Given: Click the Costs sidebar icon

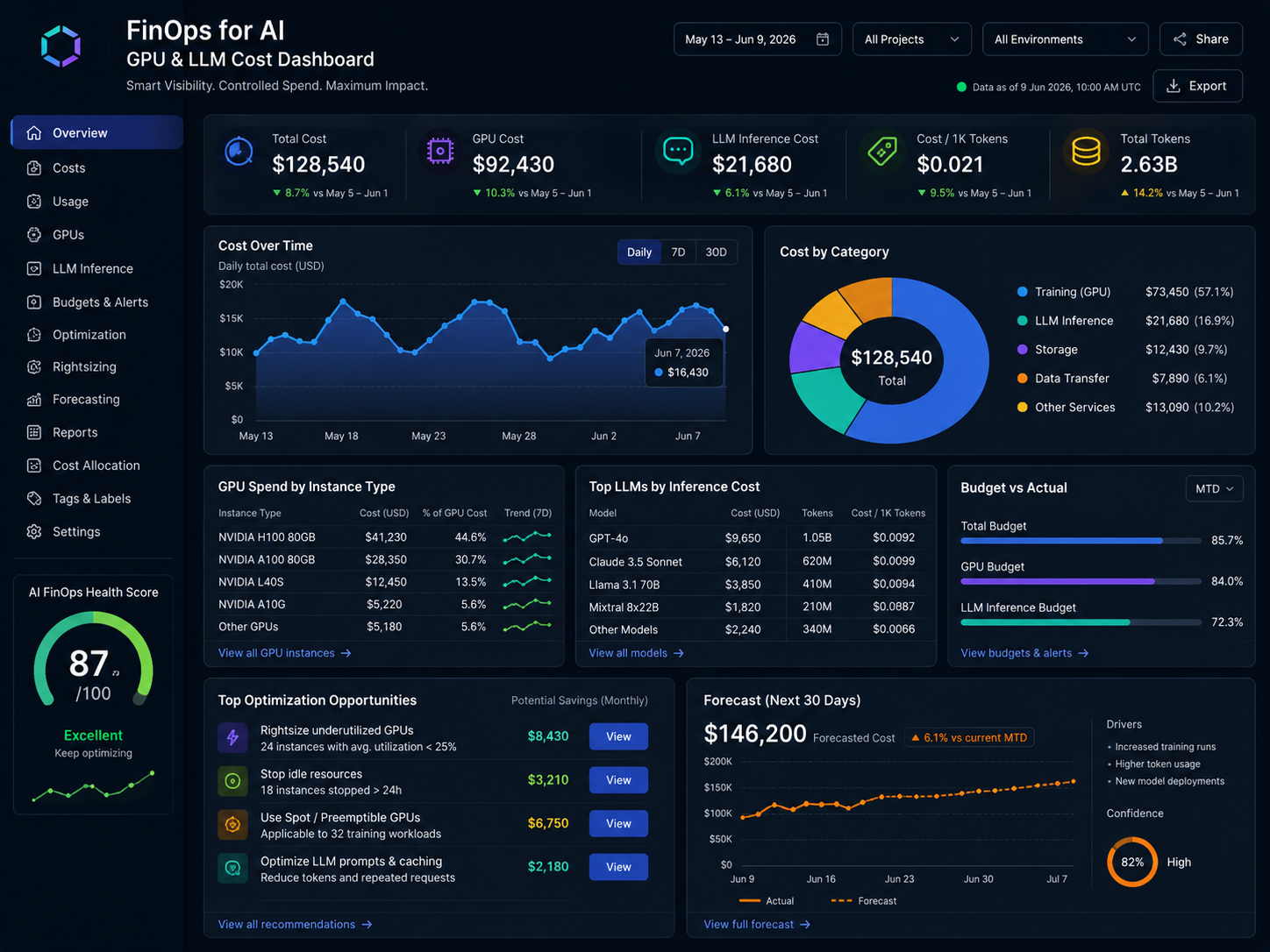Looking at the screenshot, I should click(x=34, y=168).
